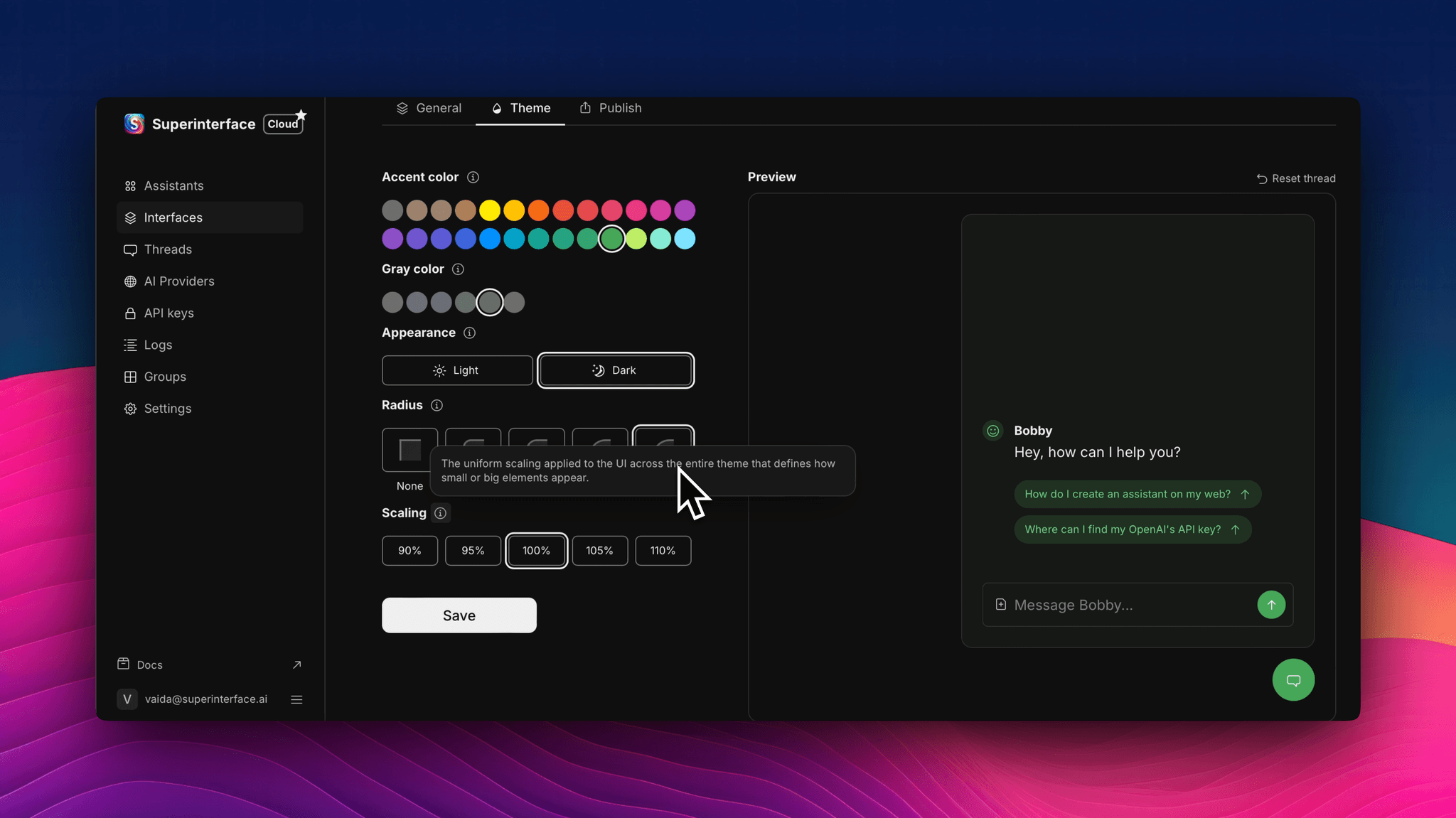Image resolution: width=1456 pixels, height=818 pixels.
Task: Pick the yellow accent color swatch
Action: tap(489, 210)
